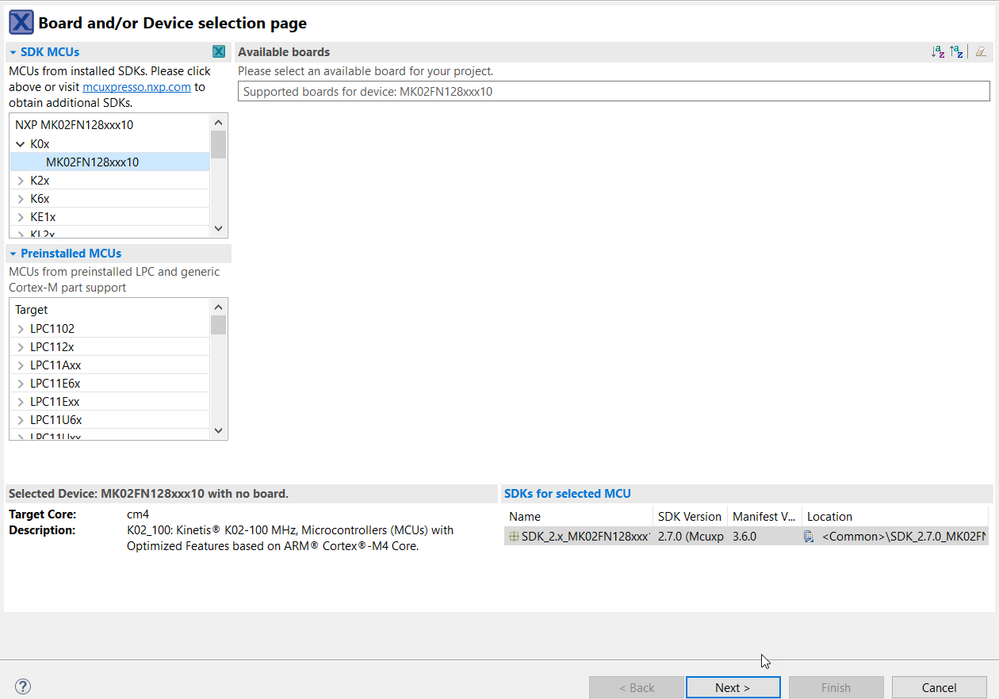The width and height of the screenshot is (999, 699).
Task: Click the clear board filter eraser icon
Action: pos(981,52)
